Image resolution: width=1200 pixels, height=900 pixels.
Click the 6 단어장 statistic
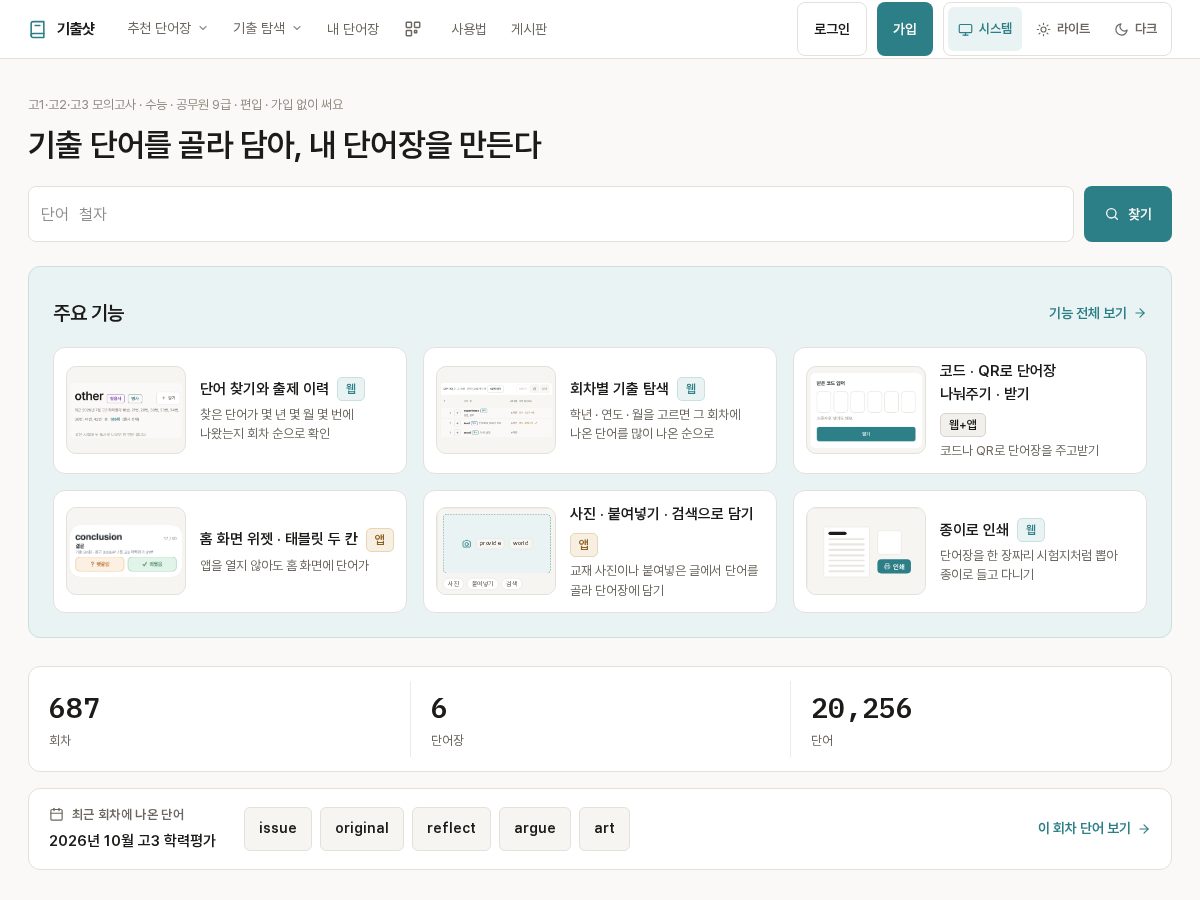point(600,719)
